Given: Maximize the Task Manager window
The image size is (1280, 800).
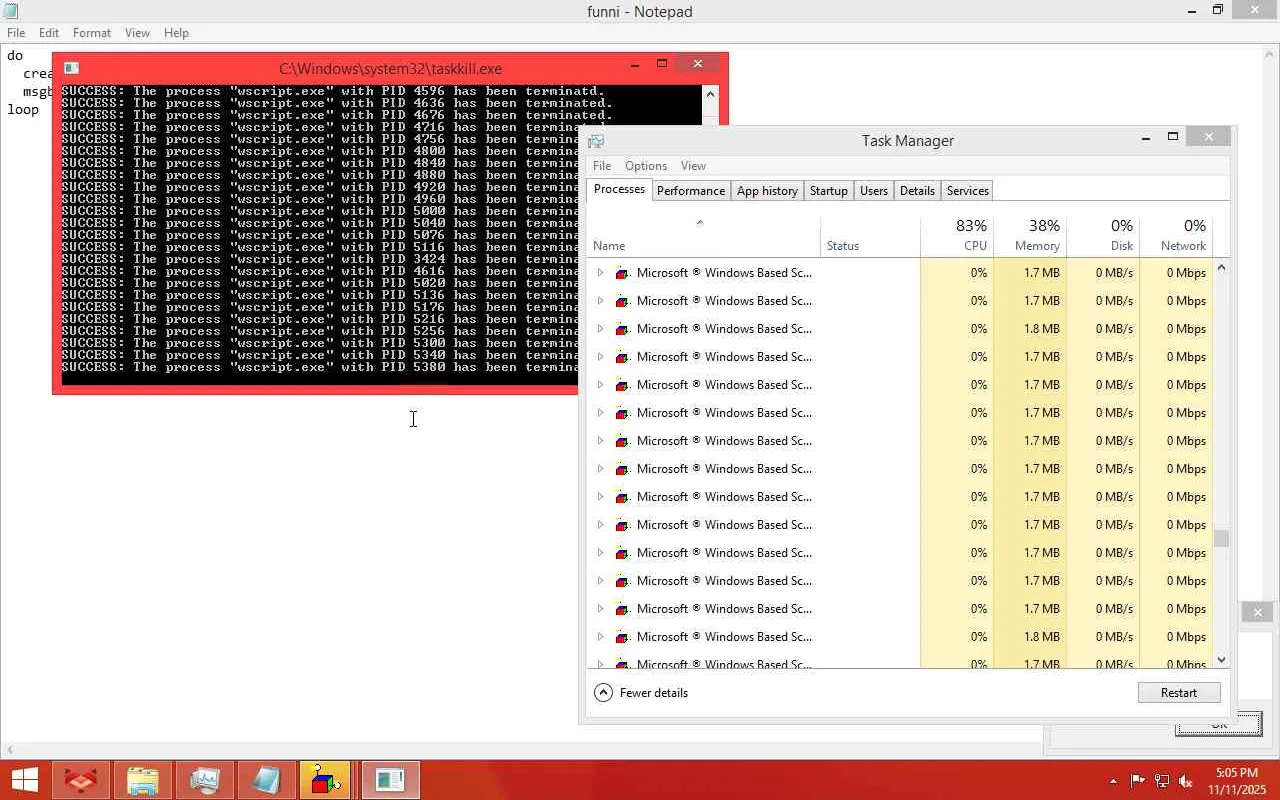Looking at the screenshot, I should pyautogui.click(x=1173, y=137).
